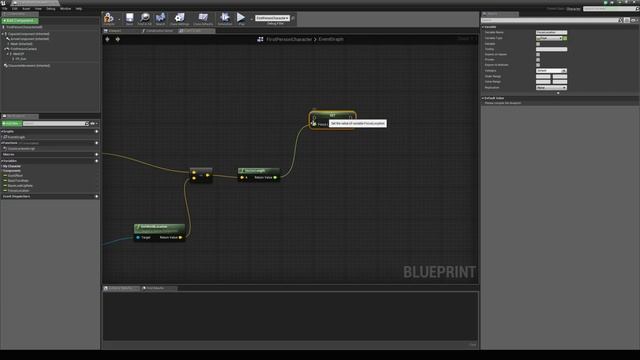Add a new function with plus icon
The height and width of the screenshot is (360, 640).
[97, 143]
